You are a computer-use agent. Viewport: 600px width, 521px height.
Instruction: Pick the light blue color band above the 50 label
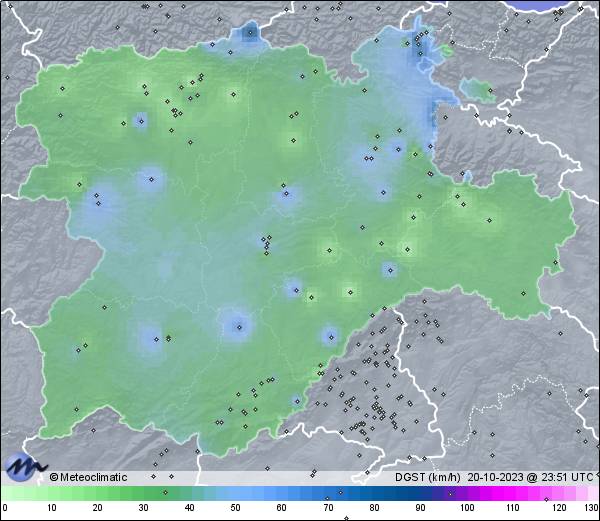coord(235,493)
